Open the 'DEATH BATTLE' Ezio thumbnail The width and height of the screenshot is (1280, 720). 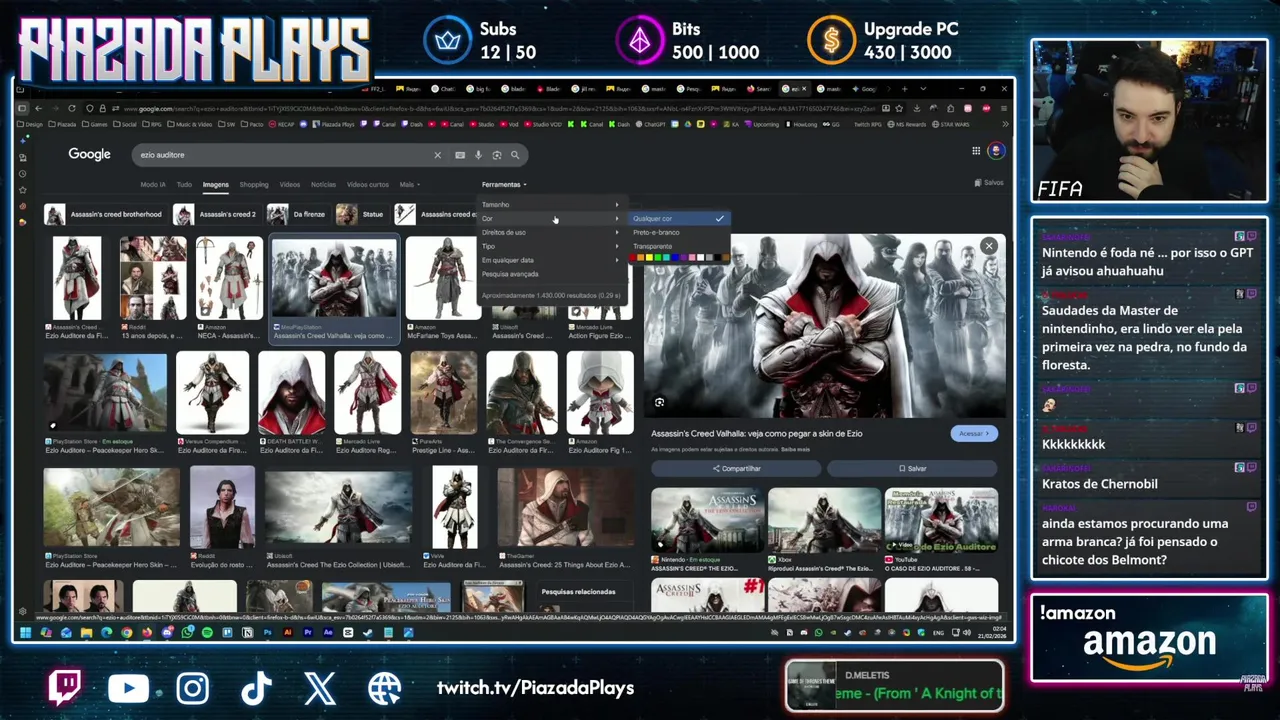tap(291, 393)
